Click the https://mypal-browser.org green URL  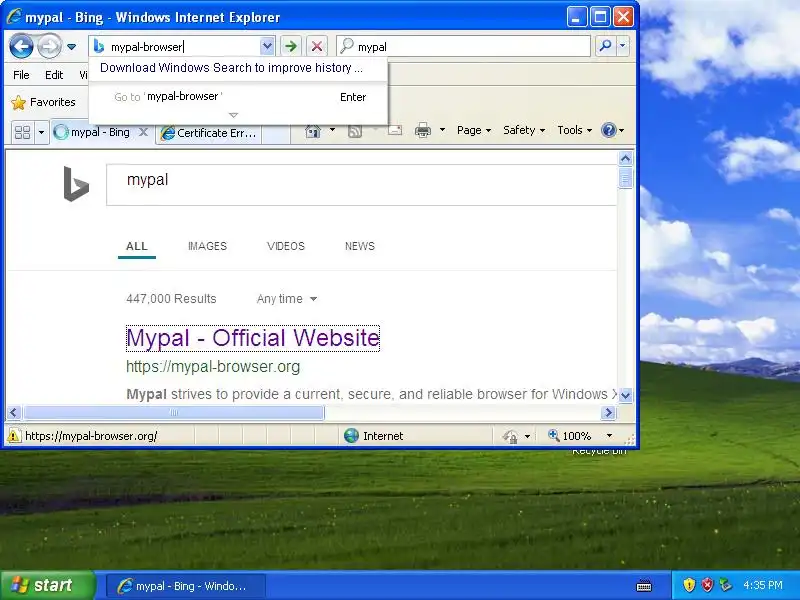pyautogui.click(x=213, y=367)
